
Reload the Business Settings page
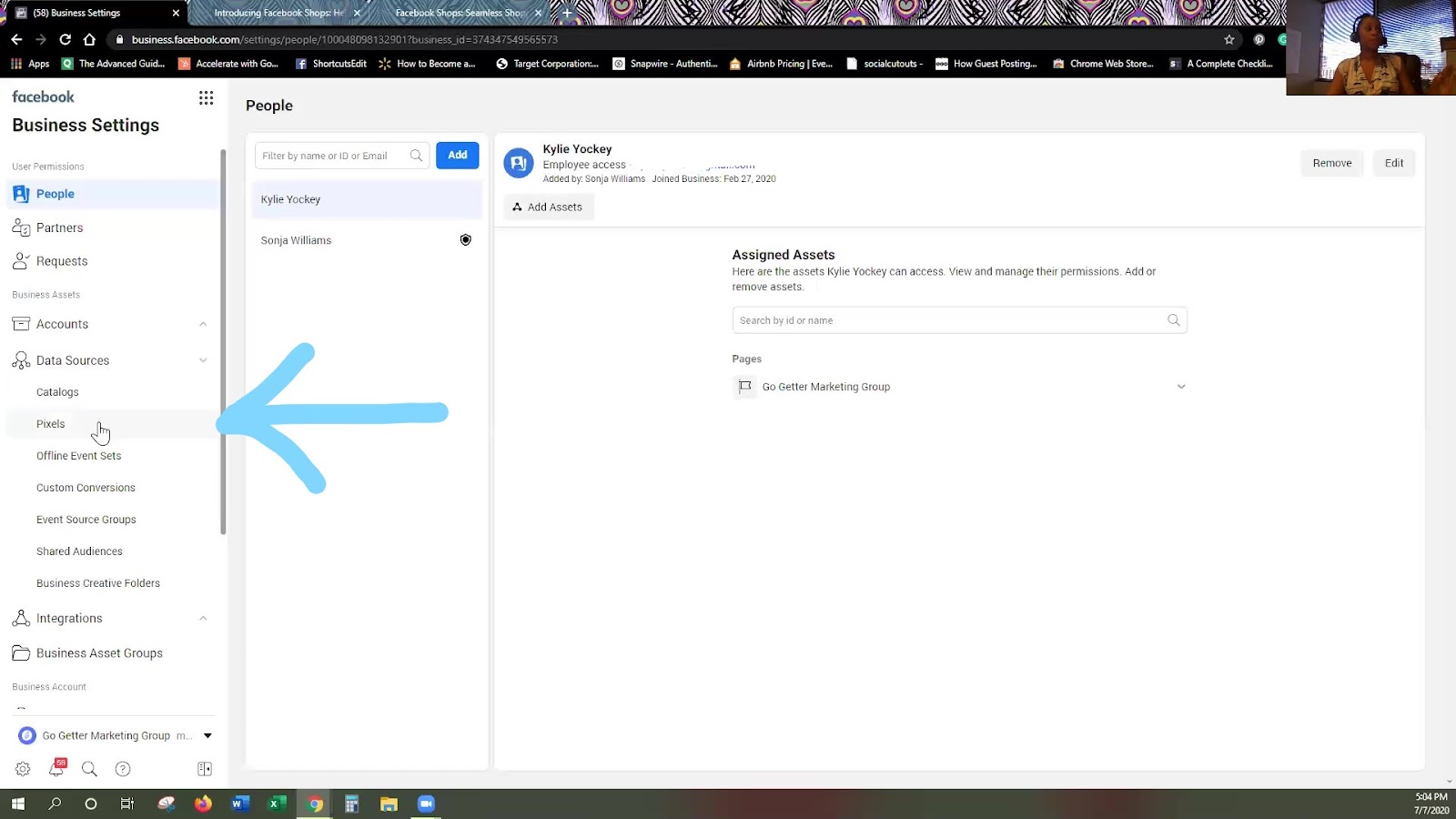[x=65, y=39]
